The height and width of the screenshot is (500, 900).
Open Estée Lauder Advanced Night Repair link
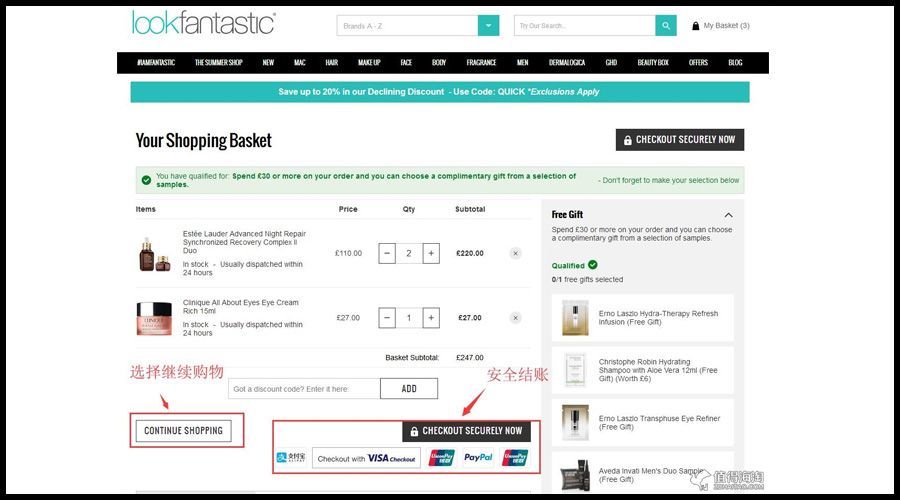point(244,242)
